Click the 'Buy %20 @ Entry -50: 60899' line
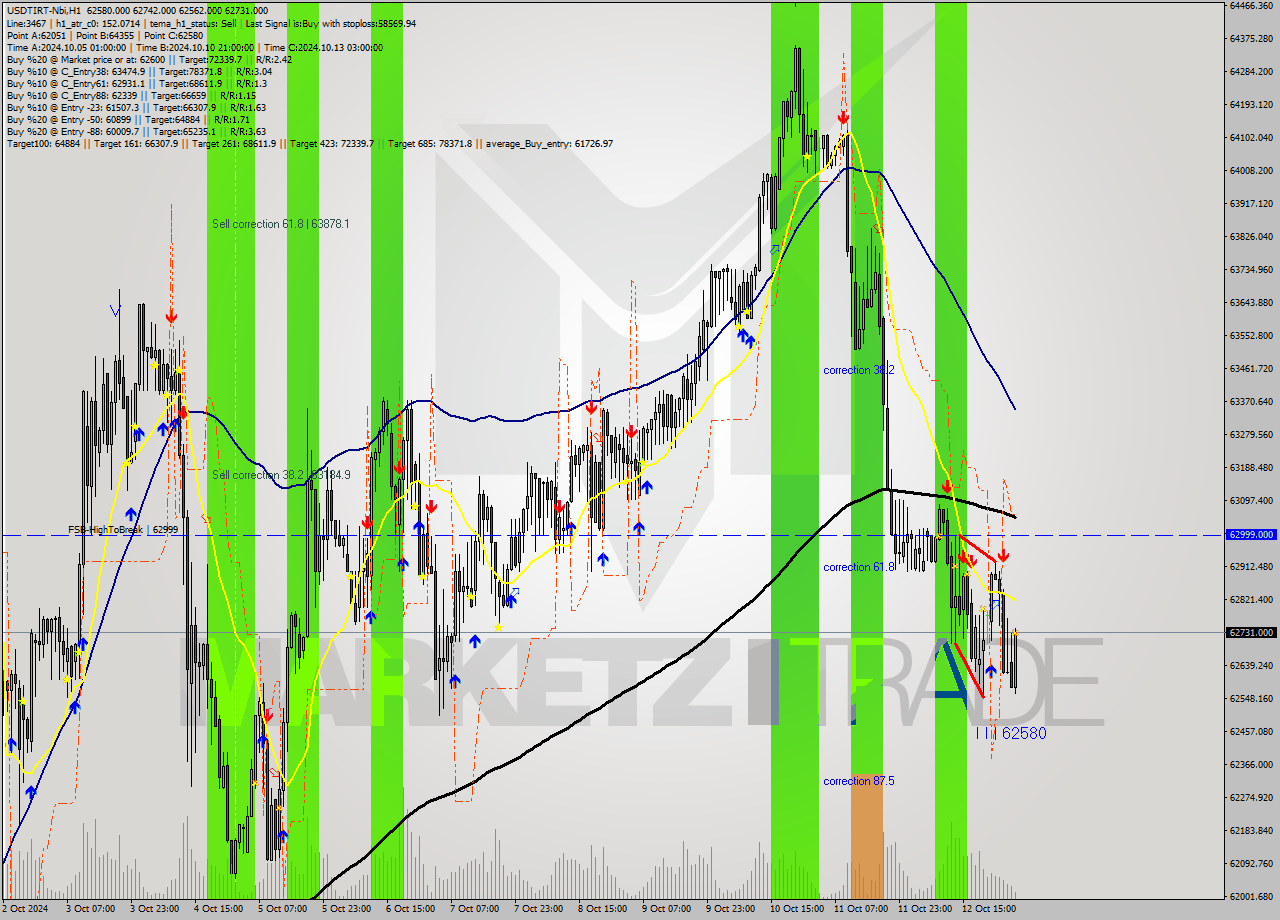 tap(130, 120)
